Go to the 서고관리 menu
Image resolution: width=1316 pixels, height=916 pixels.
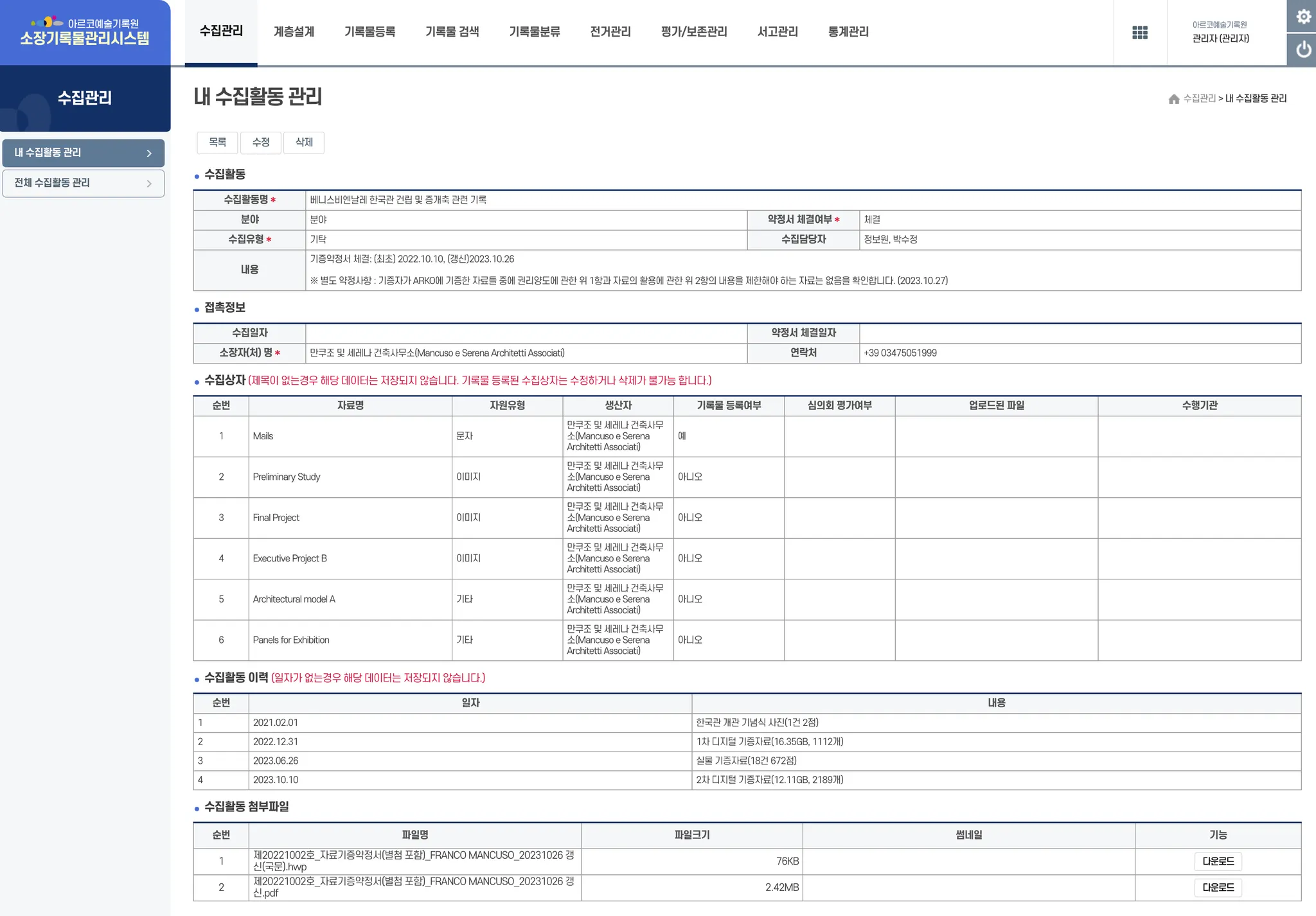tap(777, 31)
